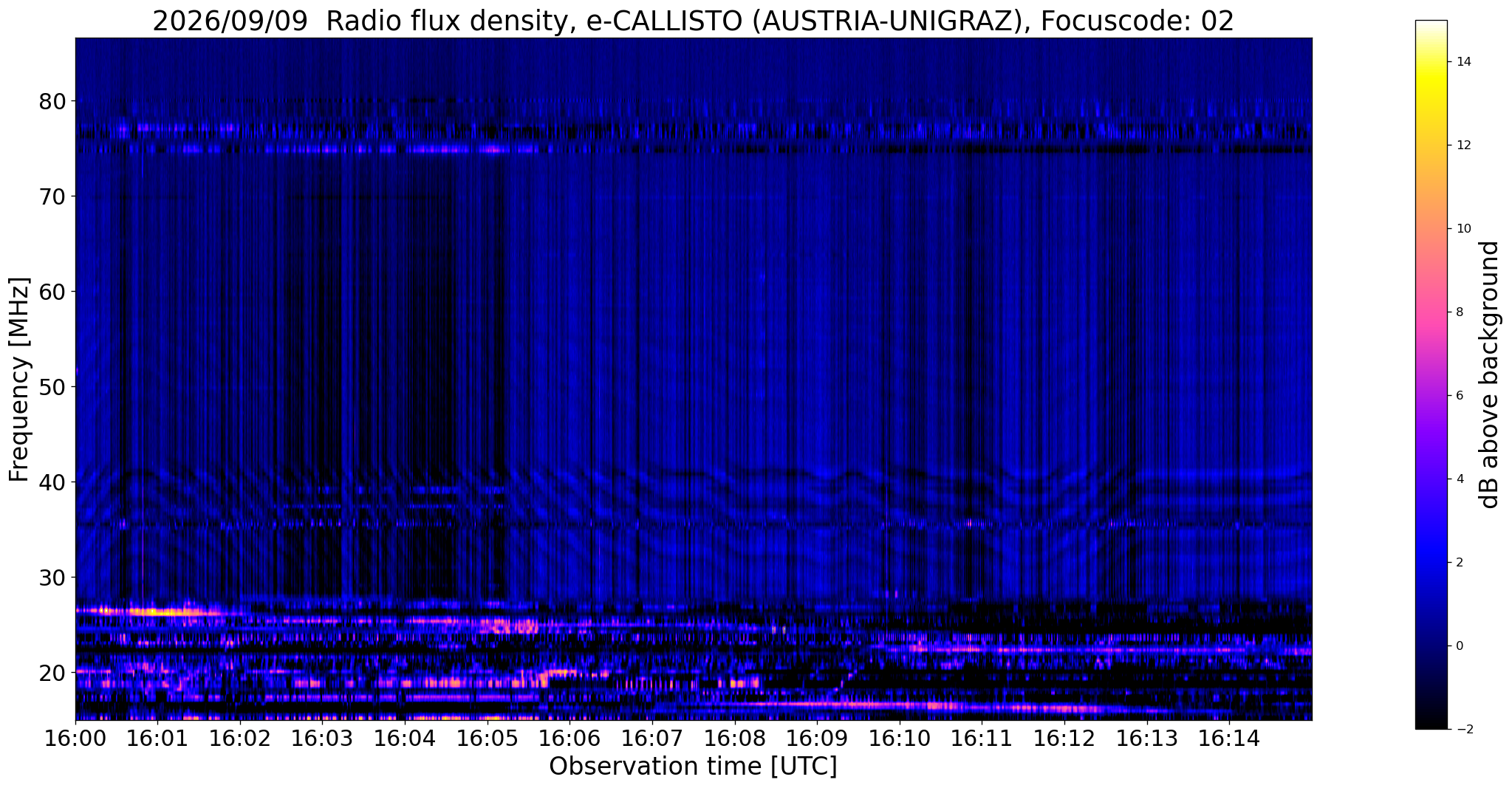Click the 16:14 time axis label
This screenshot has height=788, width=1512.
pos(1229,738)
